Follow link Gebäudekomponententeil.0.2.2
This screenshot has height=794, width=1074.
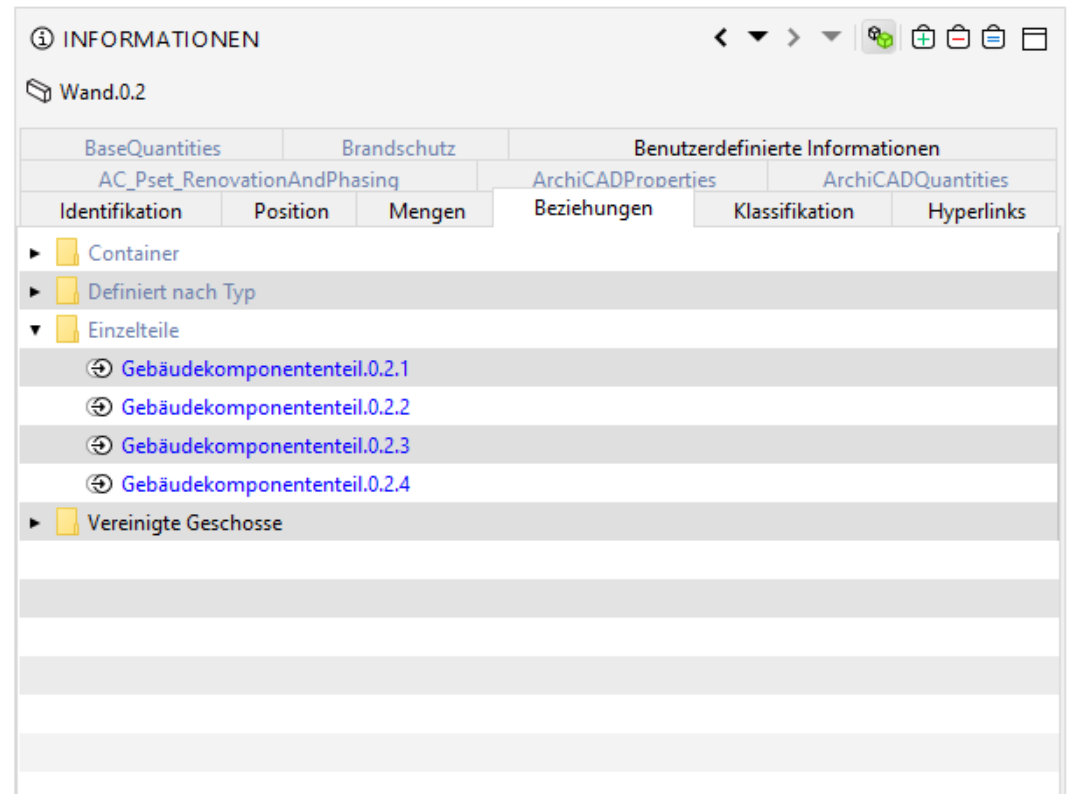click(265, 407)
